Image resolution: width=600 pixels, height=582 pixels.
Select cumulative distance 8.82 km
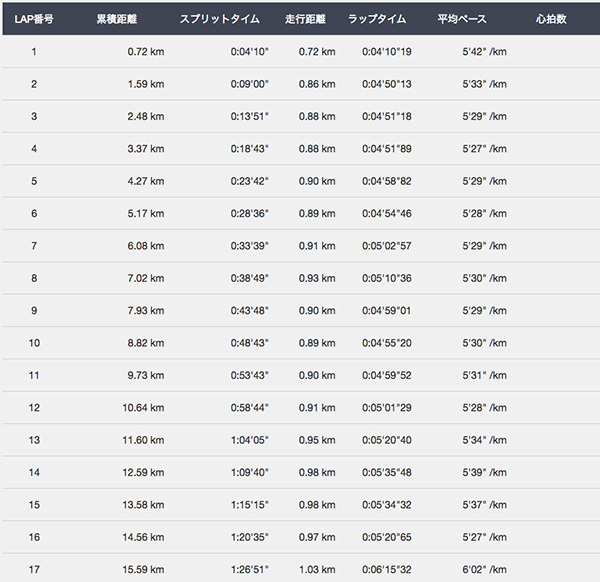coord(146,343)
